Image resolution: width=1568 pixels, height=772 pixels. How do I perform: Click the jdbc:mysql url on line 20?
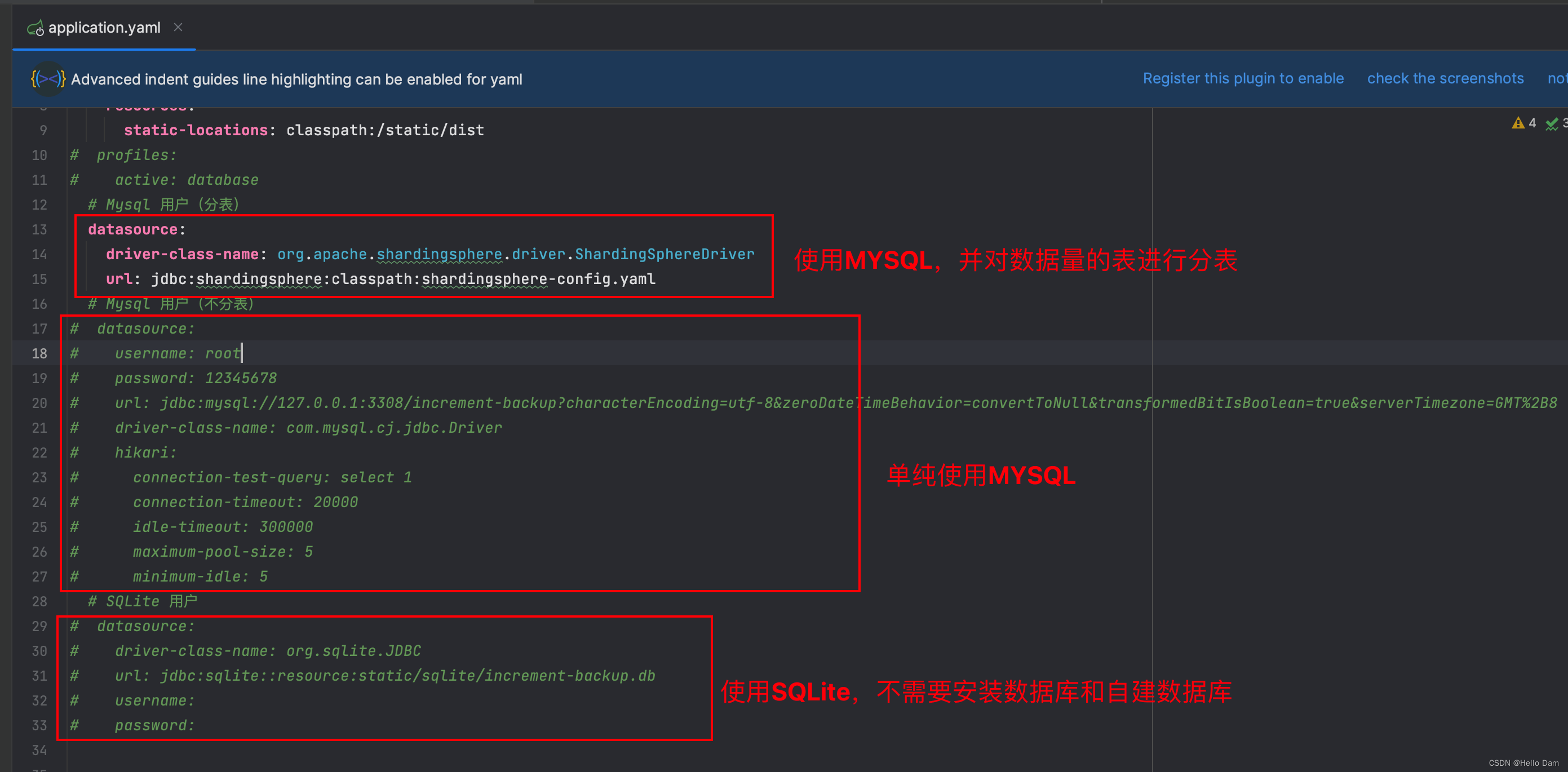858,403
